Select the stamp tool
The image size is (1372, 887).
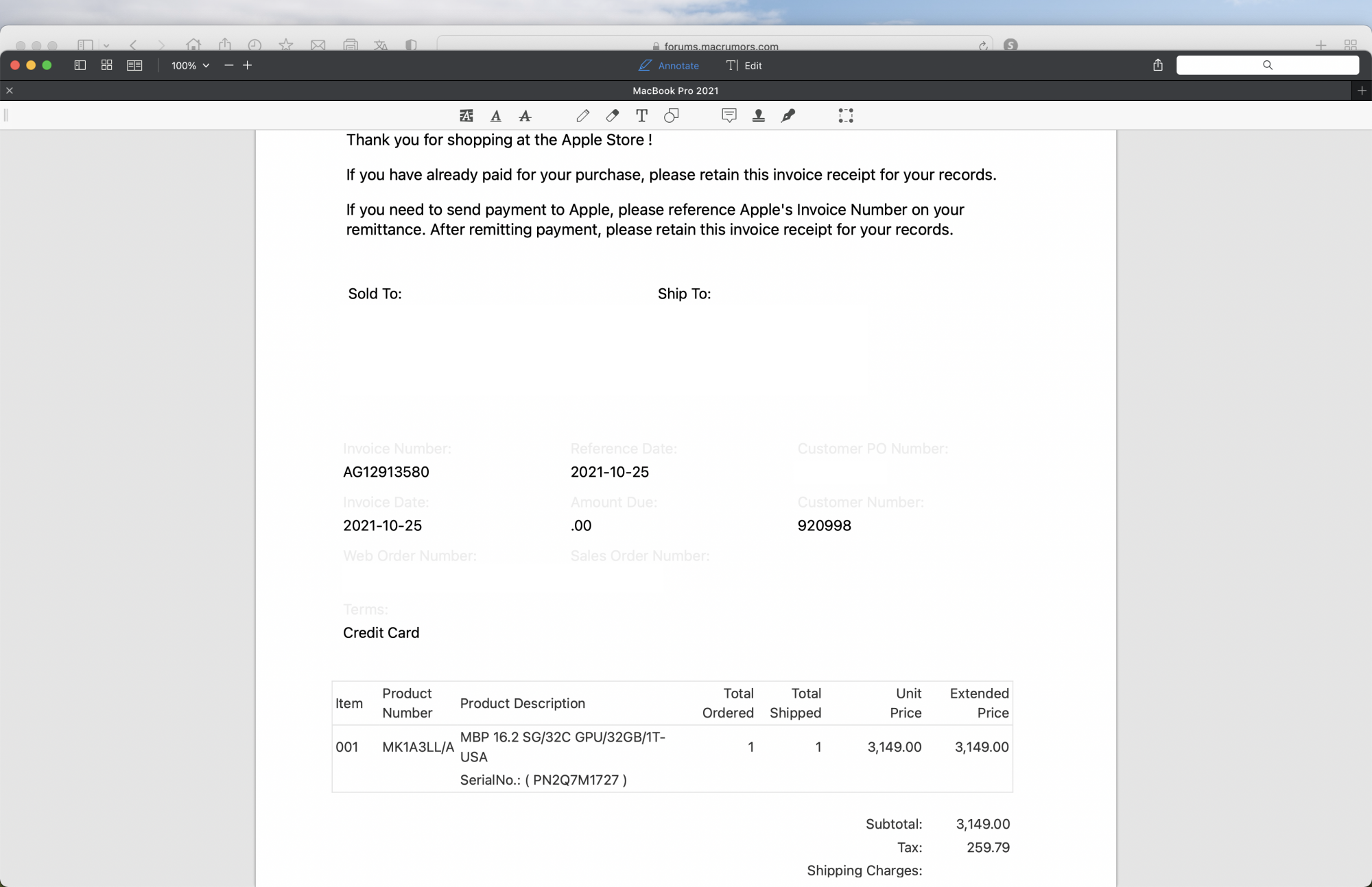[x=759, y=116]
